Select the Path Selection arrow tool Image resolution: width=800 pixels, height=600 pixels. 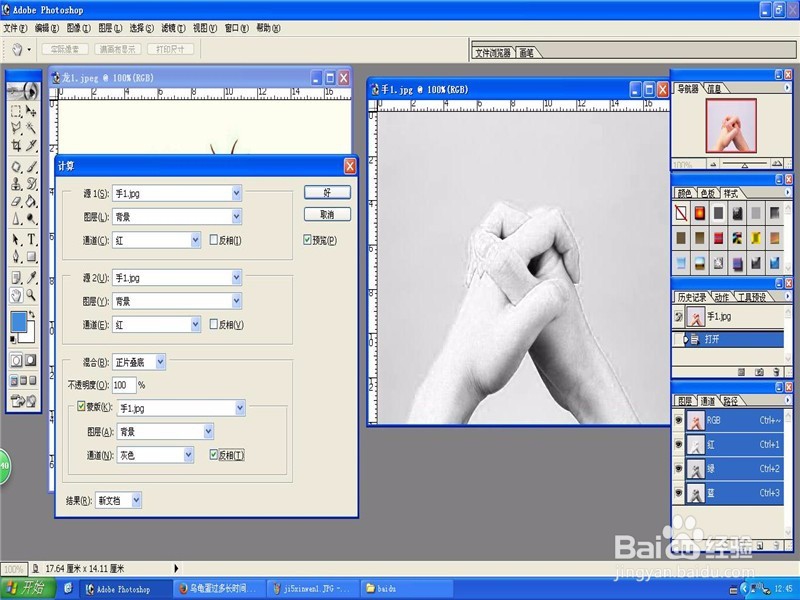16,239
